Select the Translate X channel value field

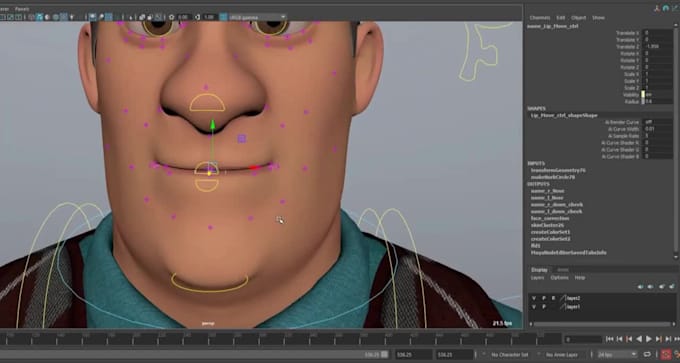[658, 33]
